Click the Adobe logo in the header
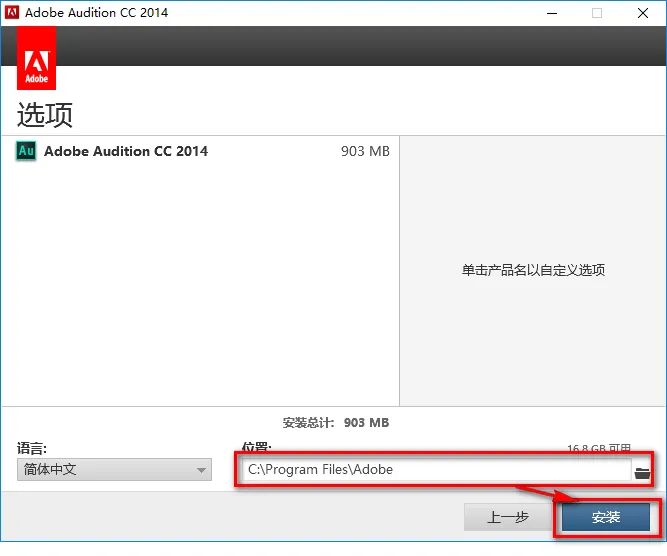 pos(37,58)
